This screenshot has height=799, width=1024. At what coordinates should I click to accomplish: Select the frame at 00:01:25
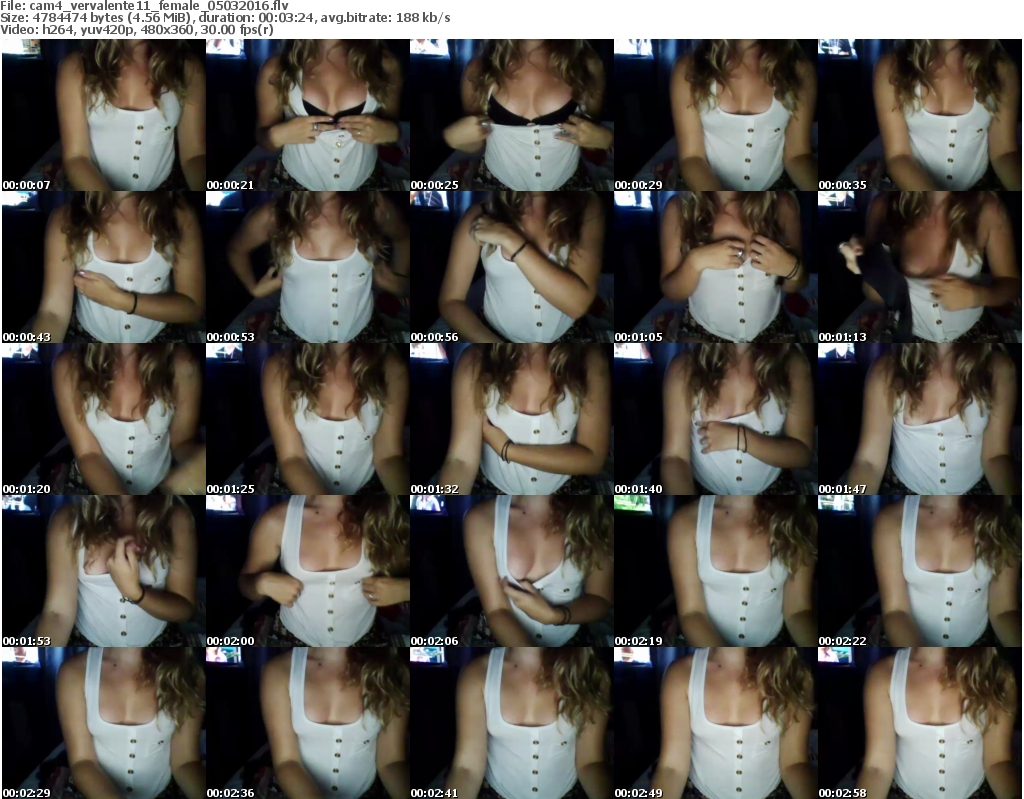click(x=308, y=419)
